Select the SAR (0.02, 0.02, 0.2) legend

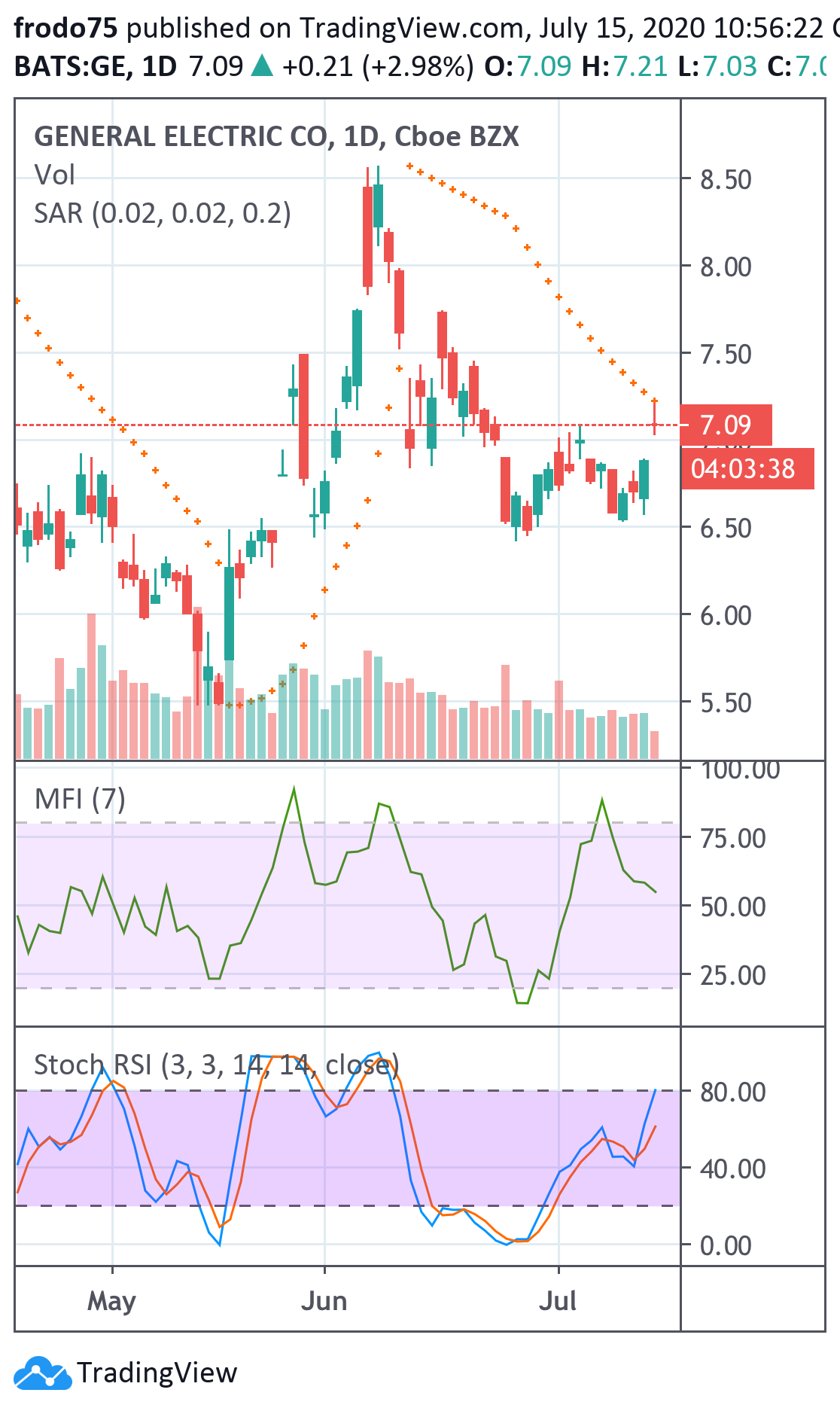click(163, 213)
